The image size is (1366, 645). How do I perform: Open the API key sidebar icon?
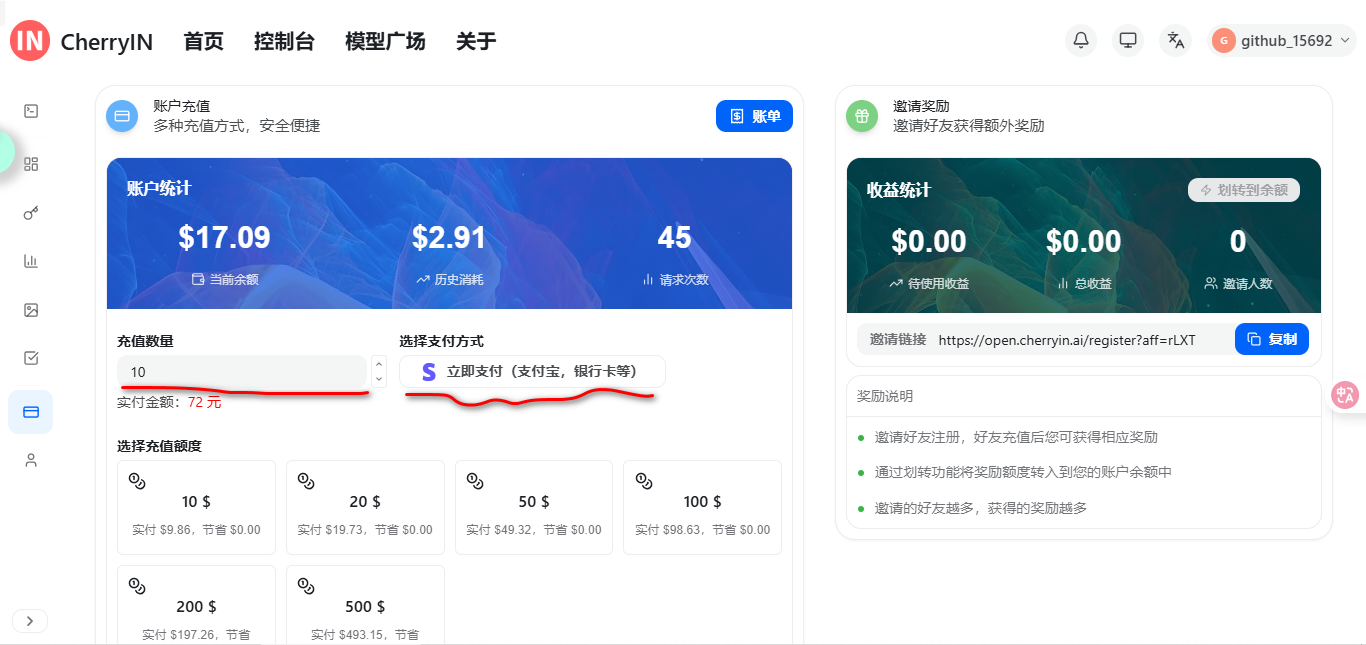click(31, 213)
